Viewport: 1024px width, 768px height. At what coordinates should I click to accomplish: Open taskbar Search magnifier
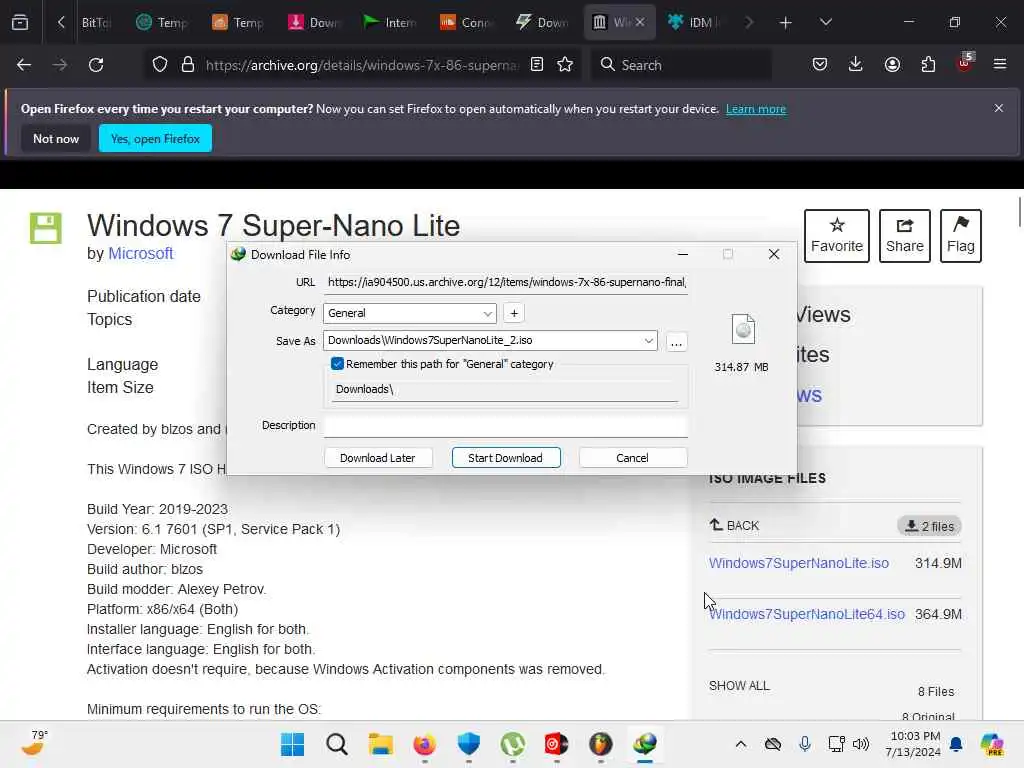(x=337, y=744)
